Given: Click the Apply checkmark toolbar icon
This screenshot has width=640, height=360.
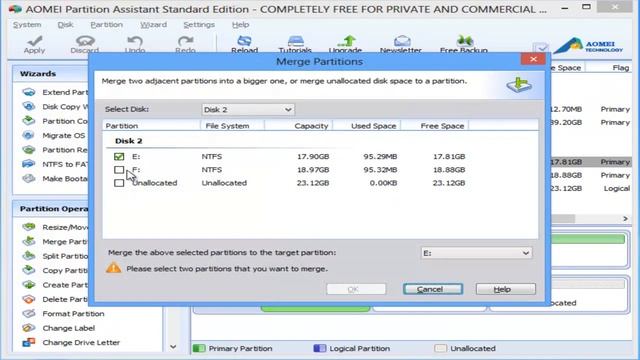Looking at the screenshot, I should 34,41.
